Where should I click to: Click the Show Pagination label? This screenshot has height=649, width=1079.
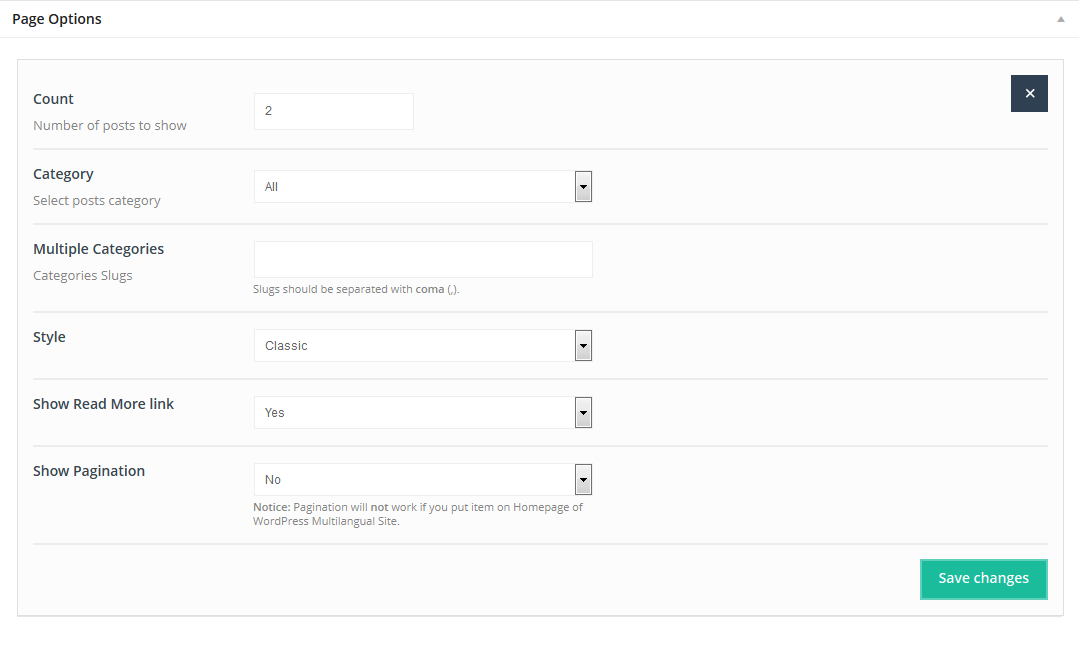point(89,471)
